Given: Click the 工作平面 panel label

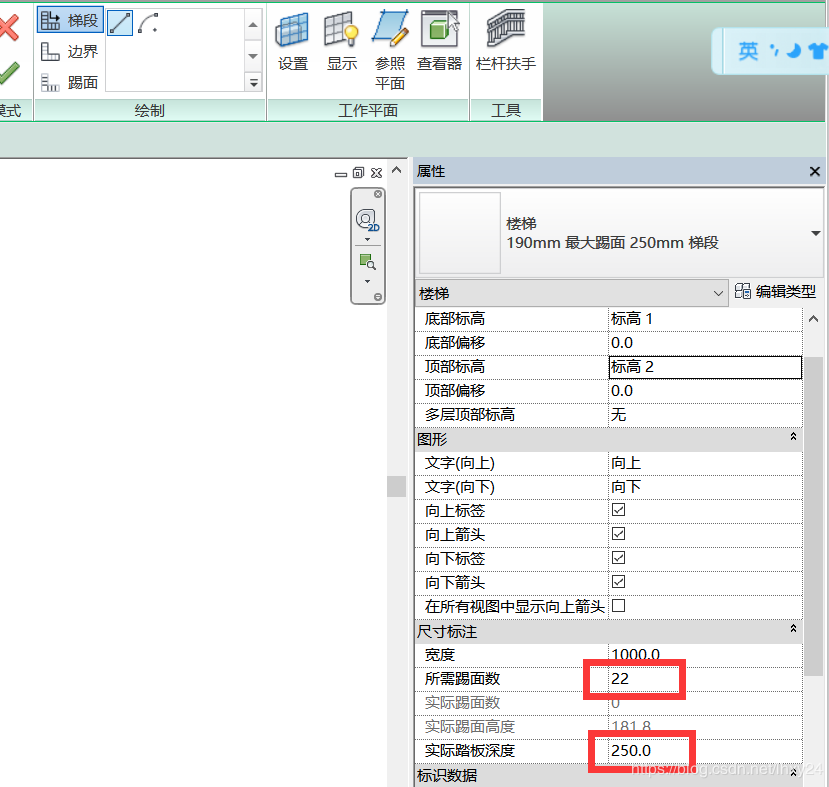Looking at the screenshot, I should tap(368, 110).
